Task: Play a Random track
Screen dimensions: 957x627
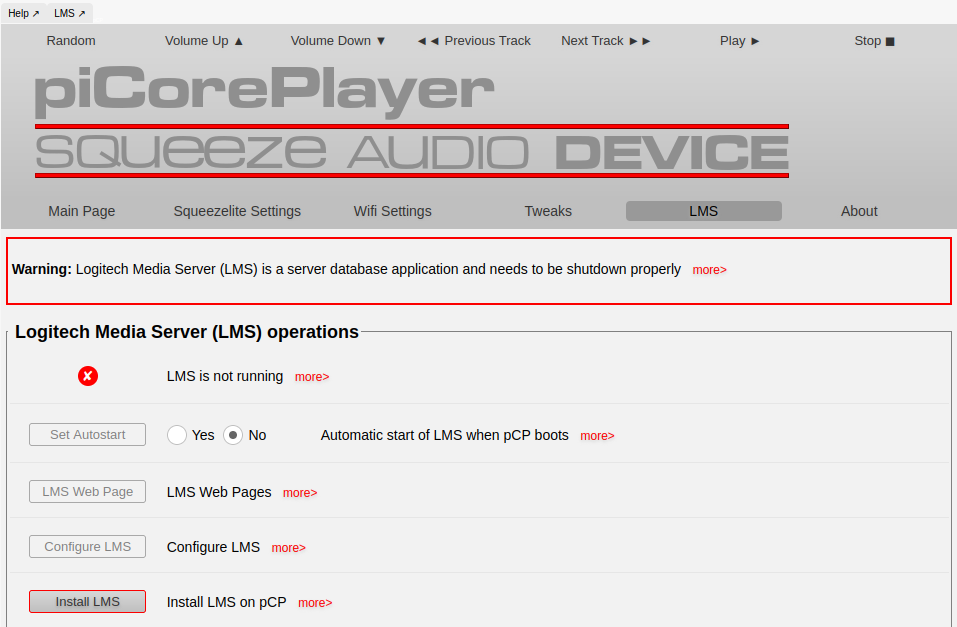Action: pos(71,41)
